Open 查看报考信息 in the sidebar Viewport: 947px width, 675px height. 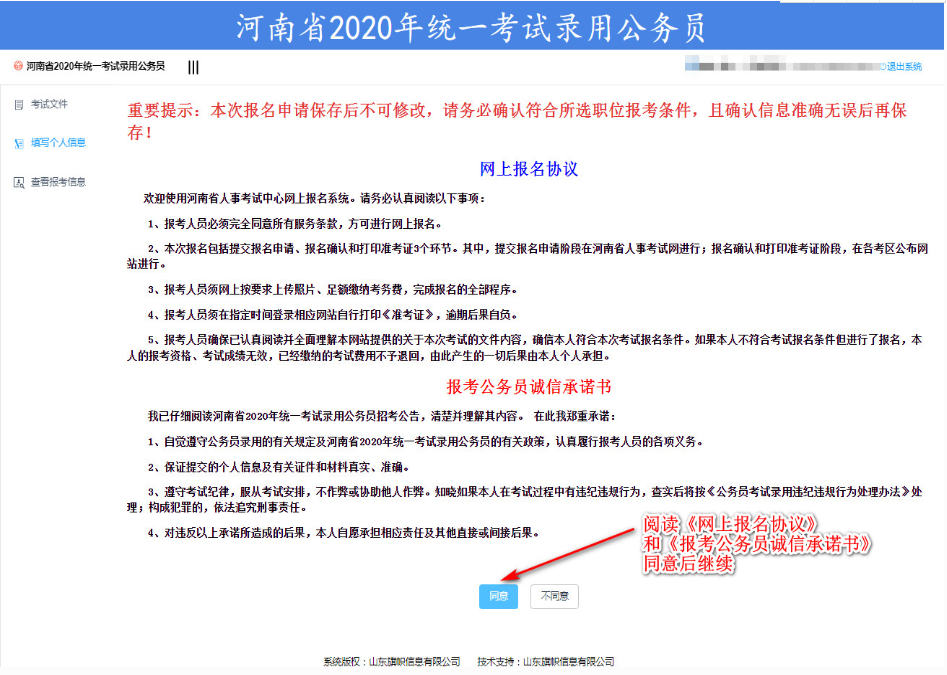coord(58,182)
